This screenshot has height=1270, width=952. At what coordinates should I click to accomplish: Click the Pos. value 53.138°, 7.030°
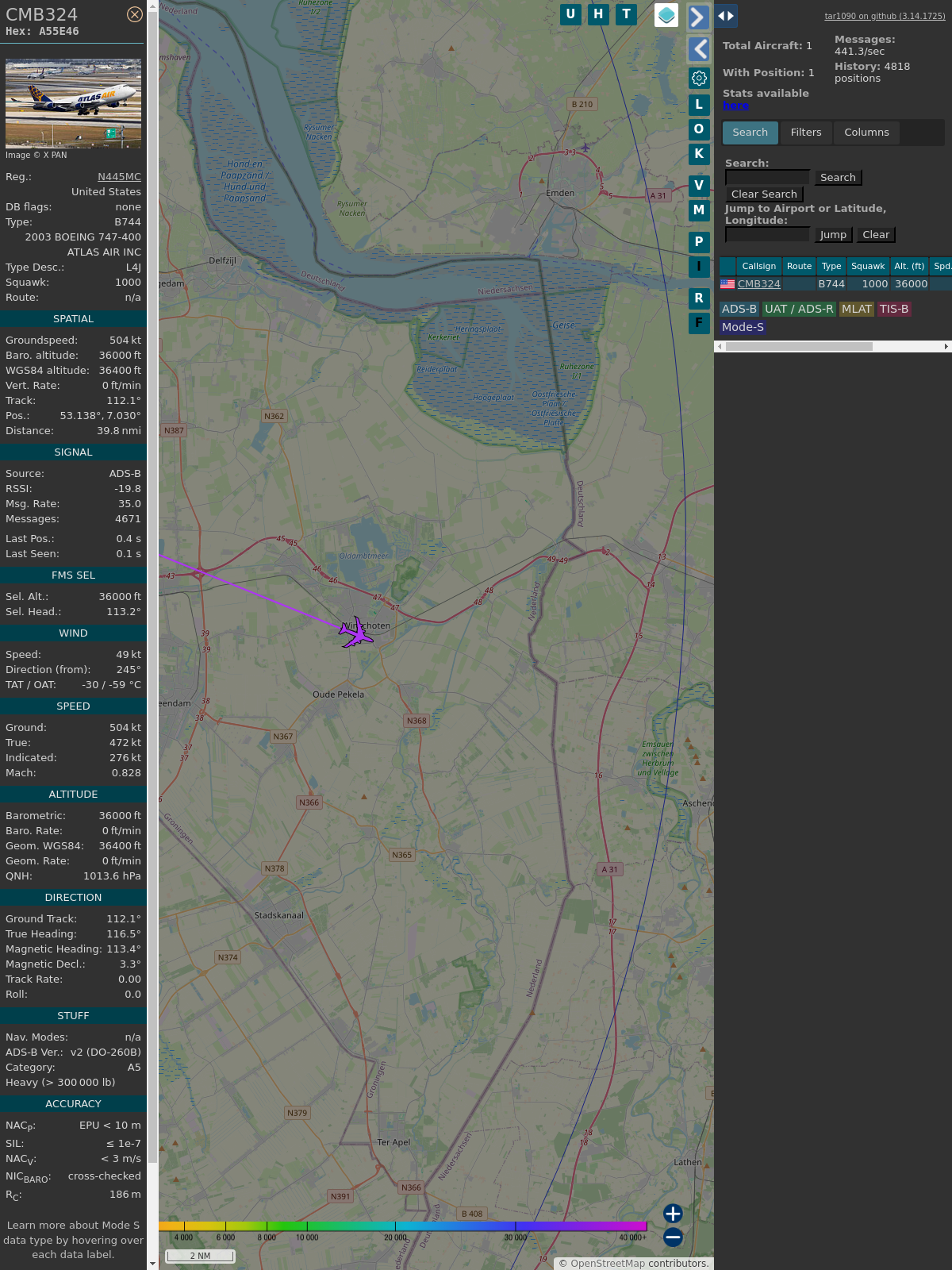click(101, 416)
